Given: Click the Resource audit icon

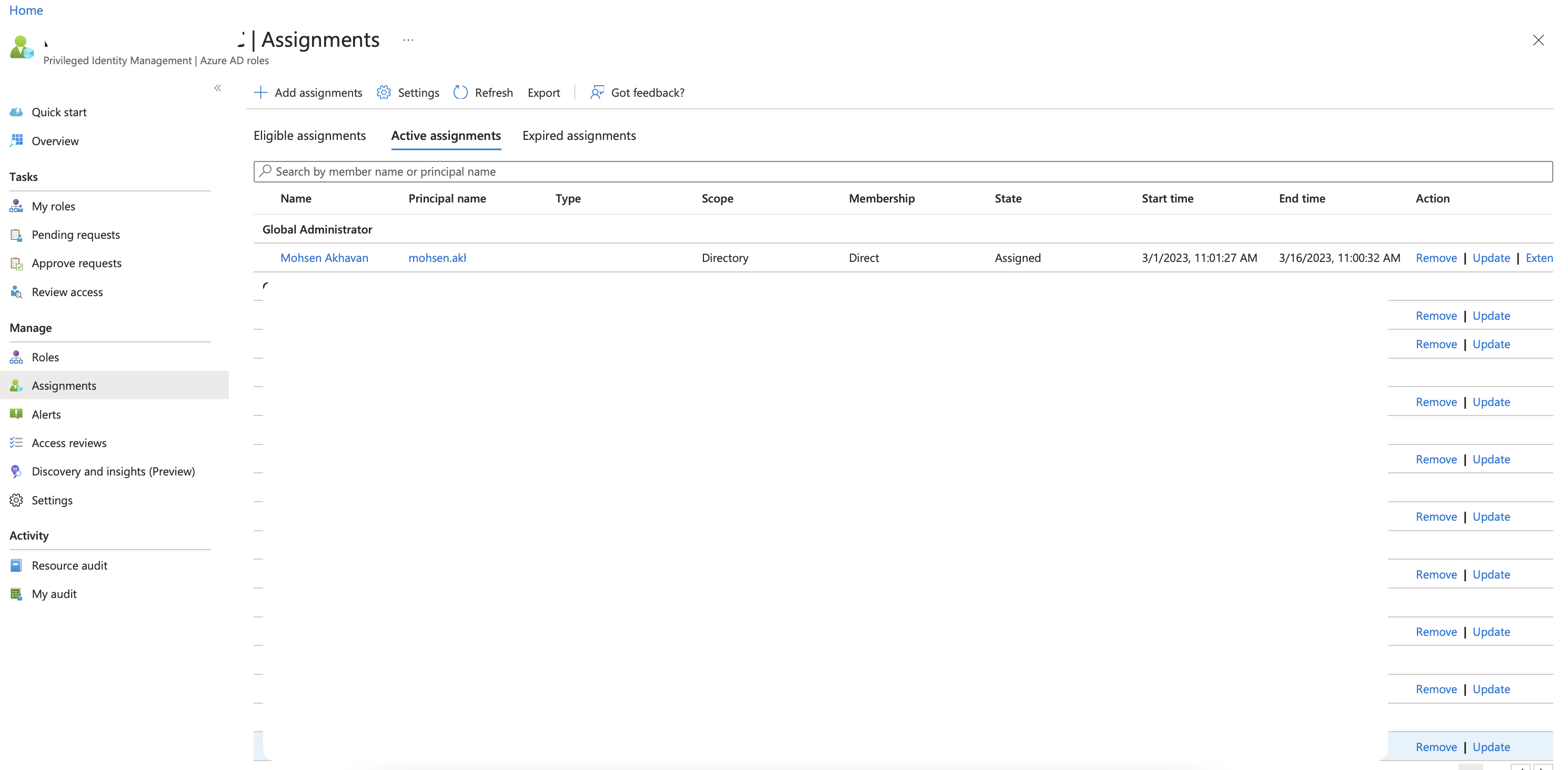Looking at the screenshot, I should 16,565.
